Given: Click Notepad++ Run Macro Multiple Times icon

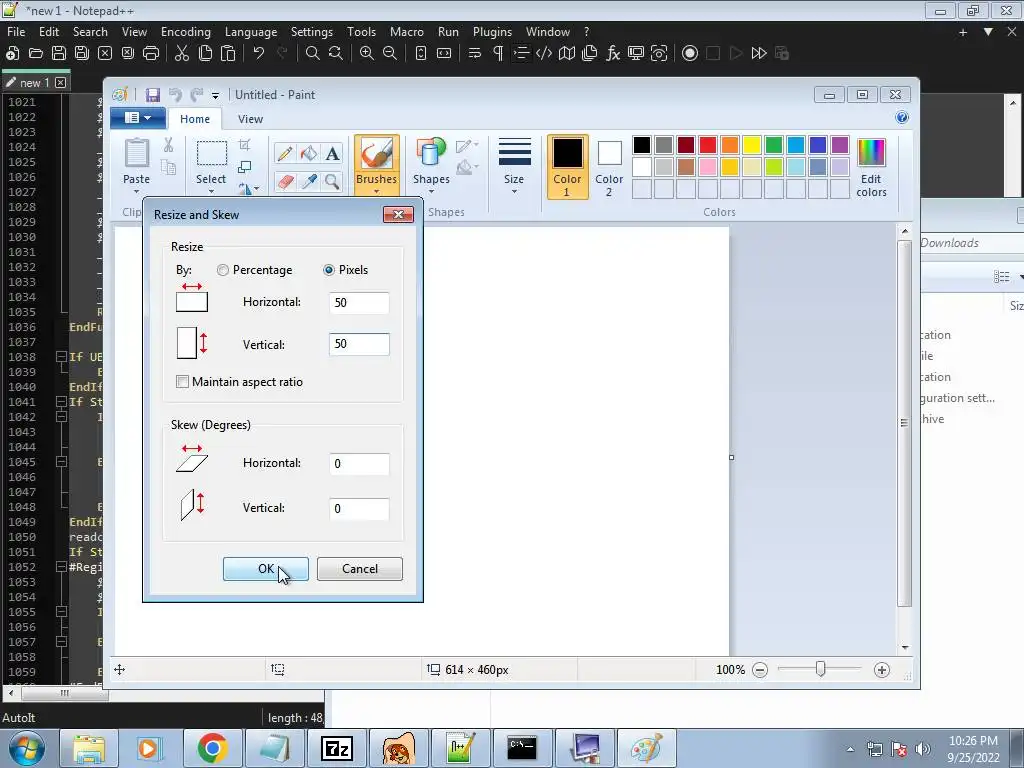Looking at the screenshot, I should click(x=759, y=54).
